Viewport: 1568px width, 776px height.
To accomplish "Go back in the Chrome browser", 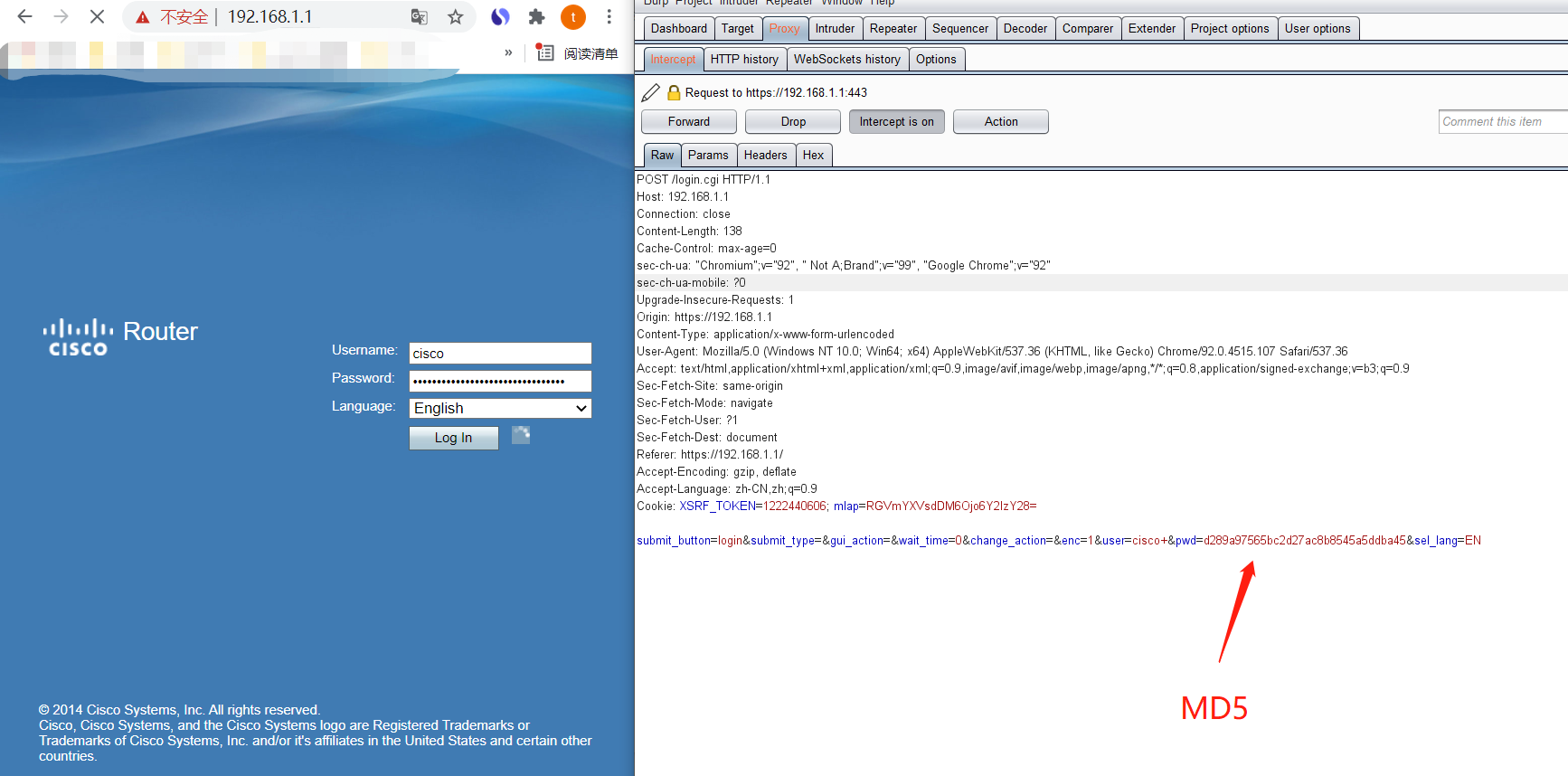I will (x=25, y=16).
